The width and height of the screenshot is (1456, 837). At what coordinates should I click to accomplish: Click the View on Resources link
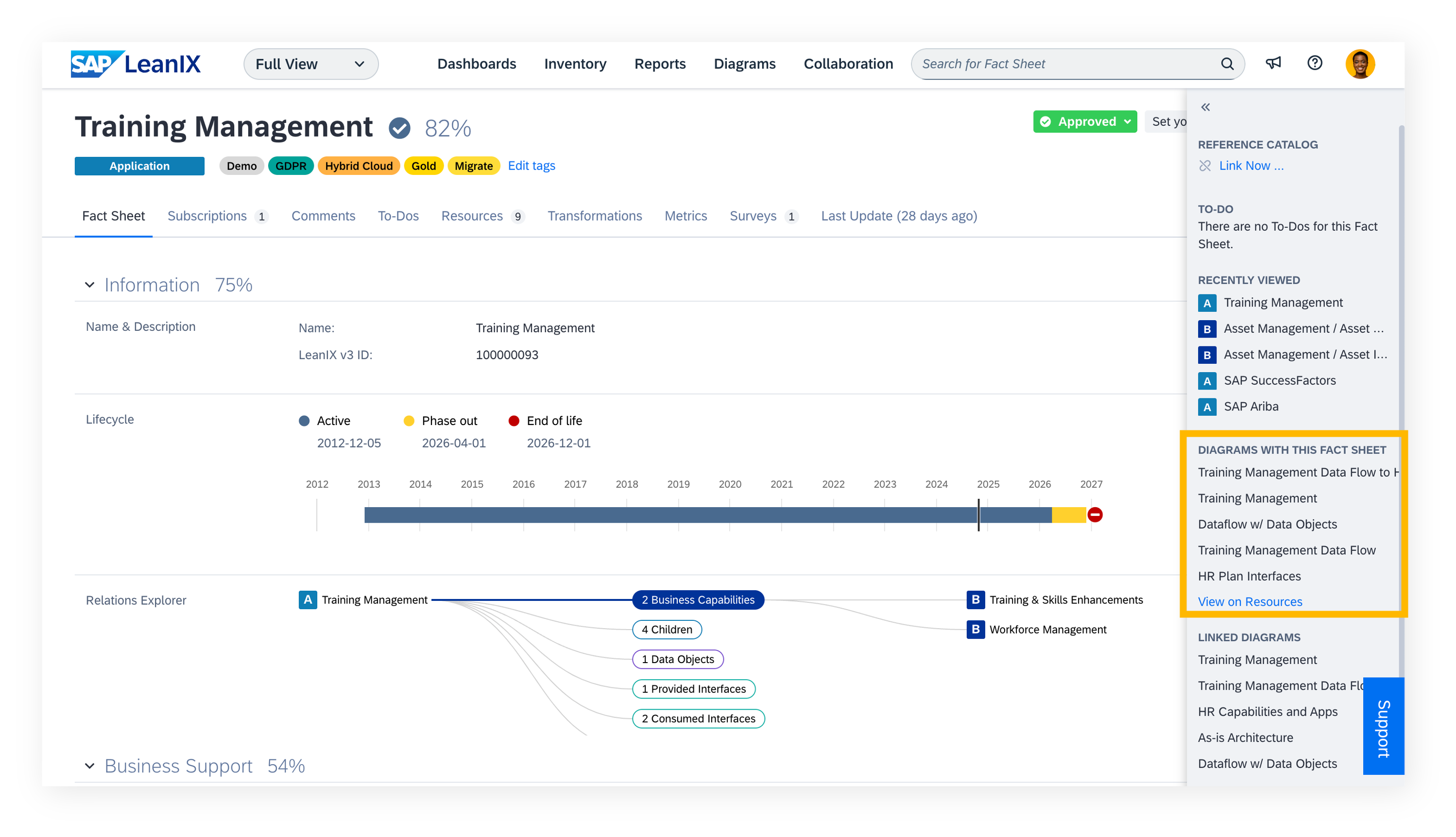click(x=1250, y=601)
